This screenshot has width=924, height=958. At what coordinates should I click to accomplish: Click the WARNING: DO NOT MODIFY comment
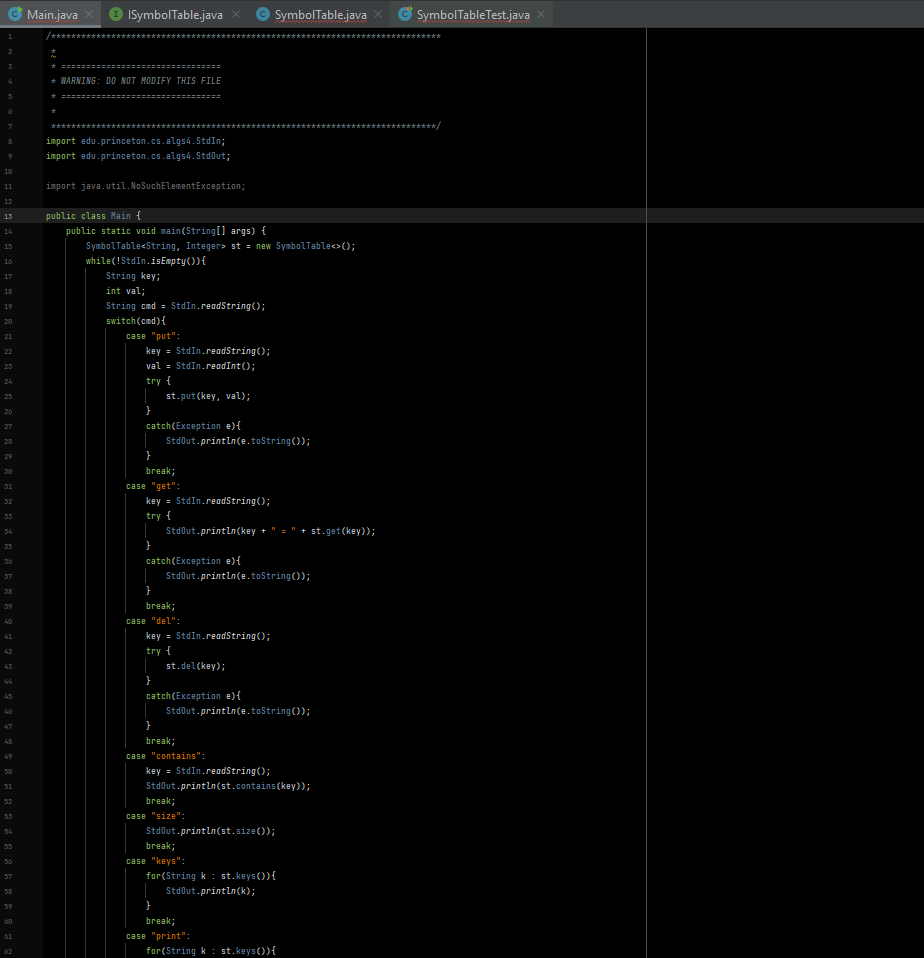click(140, 81)
